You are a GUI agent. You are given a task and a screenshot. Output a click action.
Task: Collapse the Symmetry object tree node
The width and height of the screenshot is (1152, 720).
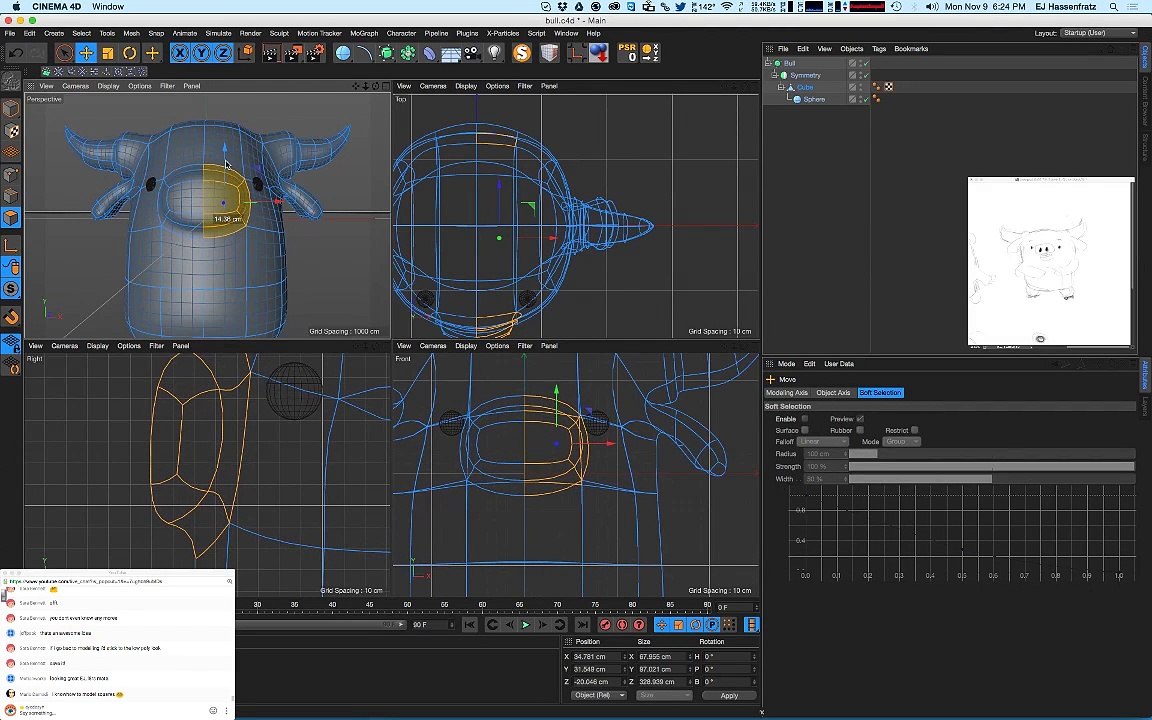tap(774, 75)
